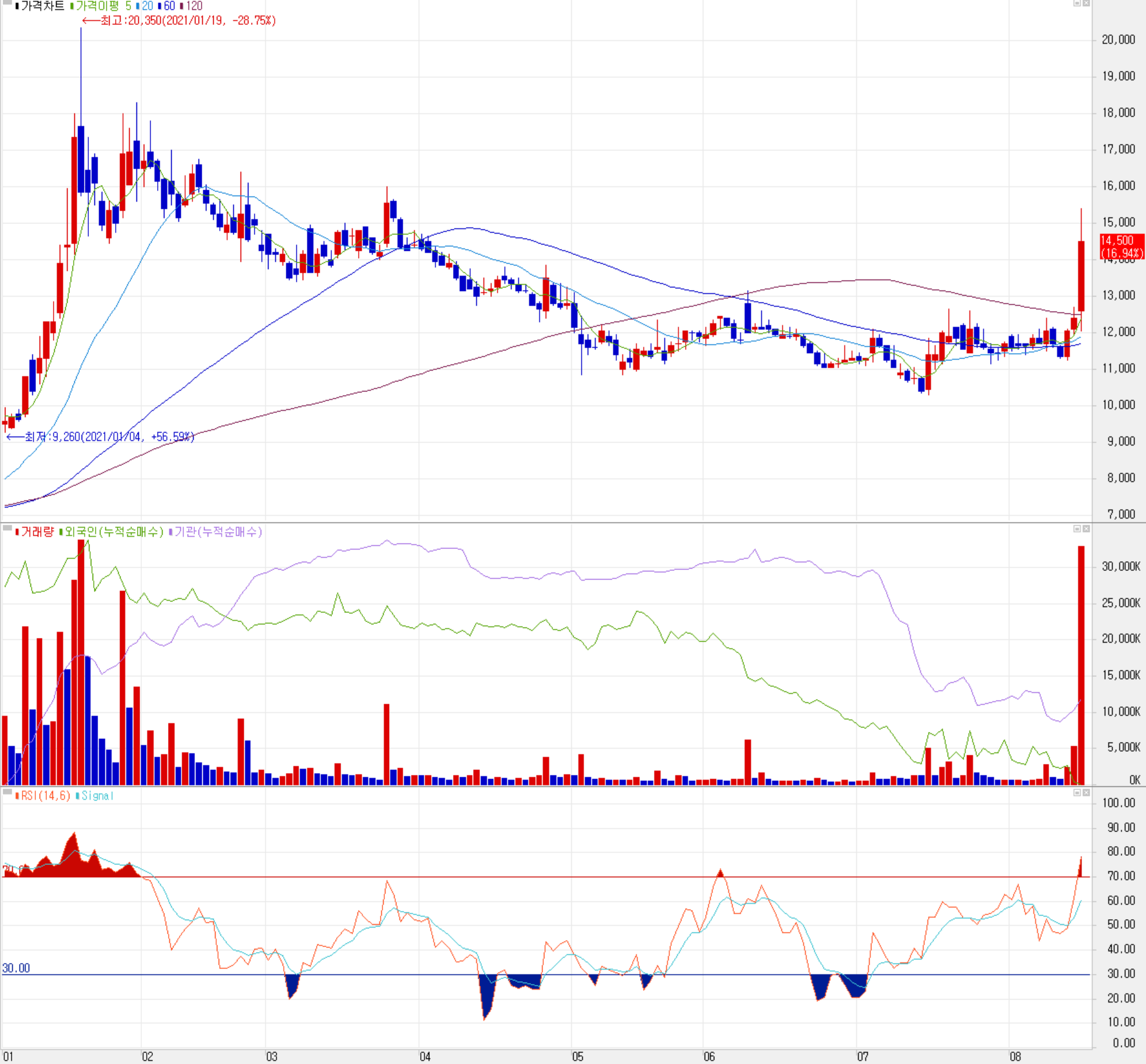Click the green 가격이평 color marker
The image size is (1146, 1064).
click(72, 7)
